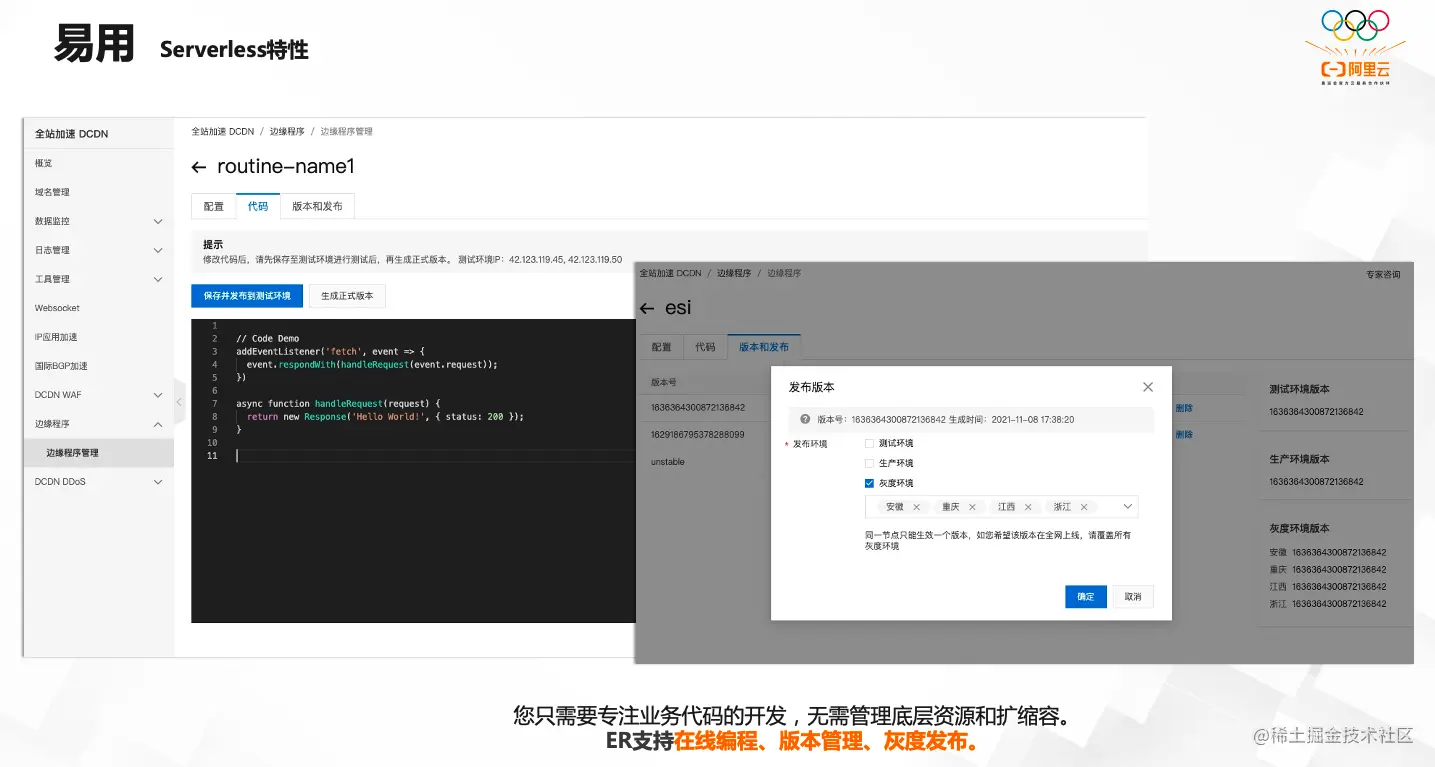The image size is (1435, 767).
Task: Click version 1629186795378288099 in the table
Action: coord(698,435)
